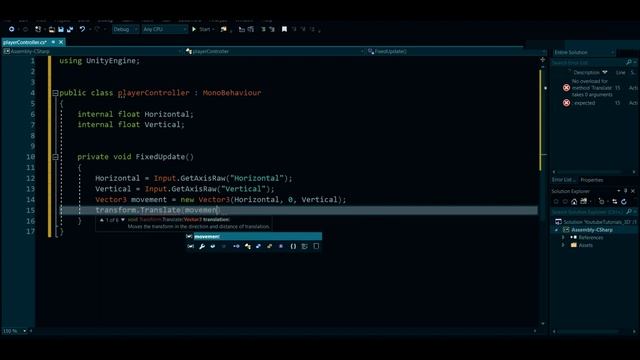This screenshot has height=360, width=640.
Task: Open the Entire Solution scope dropdown
Action: [x=584, y=52]
